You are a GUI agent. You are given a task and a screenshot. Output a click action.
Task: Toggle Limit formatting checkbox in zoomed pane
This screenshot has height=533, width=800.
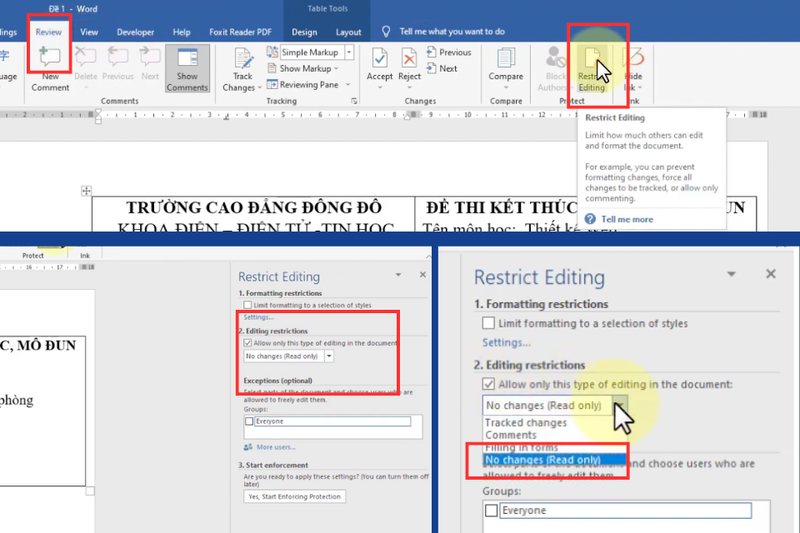point(488,323)
